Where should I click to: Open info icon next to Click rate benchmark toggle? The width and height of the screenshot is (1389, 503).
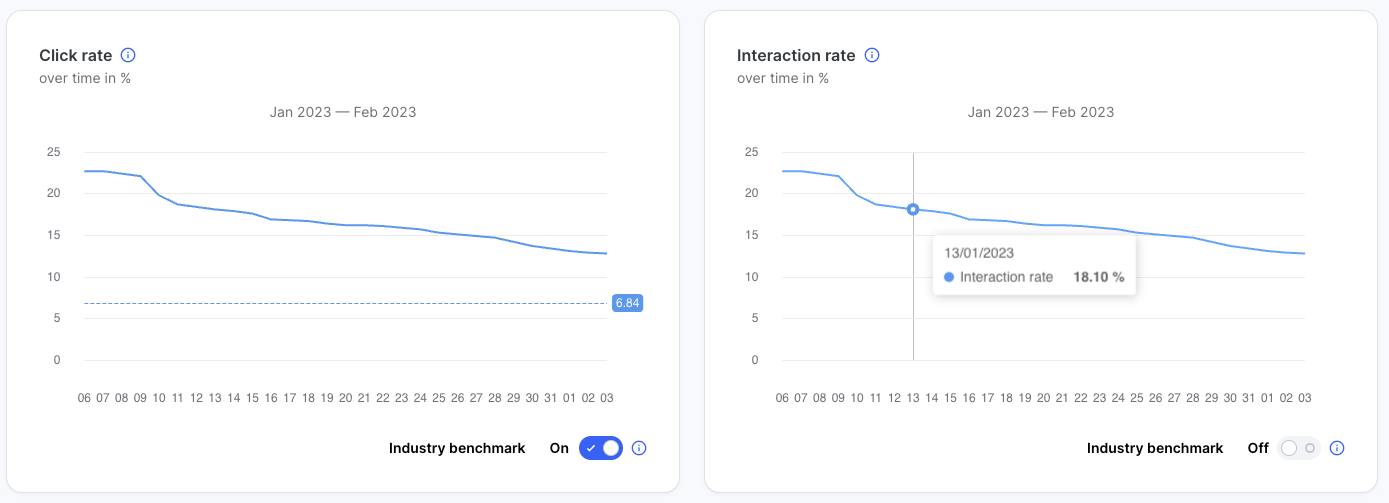pyautogui.click(x=639, y=448)
